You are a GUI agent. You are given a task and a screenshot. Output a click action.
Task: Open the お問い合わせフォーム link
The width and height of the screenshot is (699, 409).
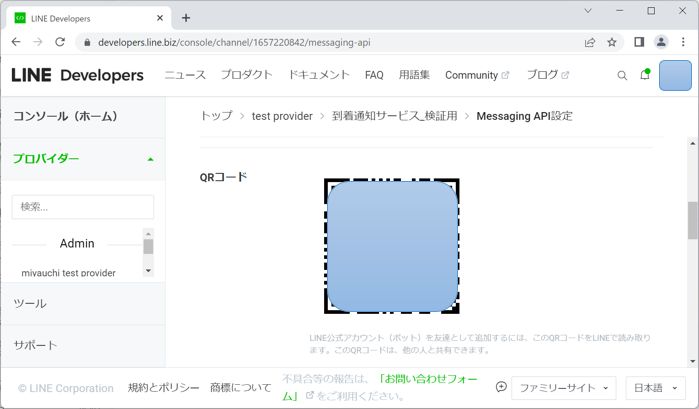(x=428, y=379)
